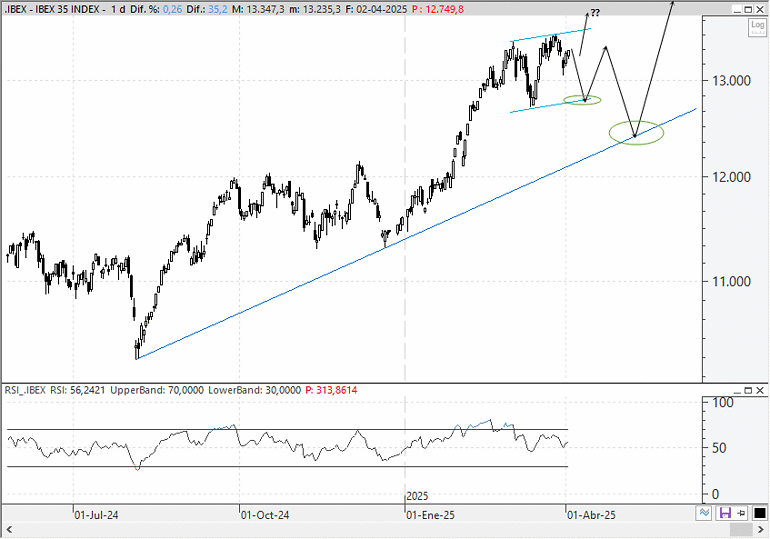The width and height of the screenshot is (770, 539).
Task: Close the IBEX price chart pane
Action: point(760,9)
